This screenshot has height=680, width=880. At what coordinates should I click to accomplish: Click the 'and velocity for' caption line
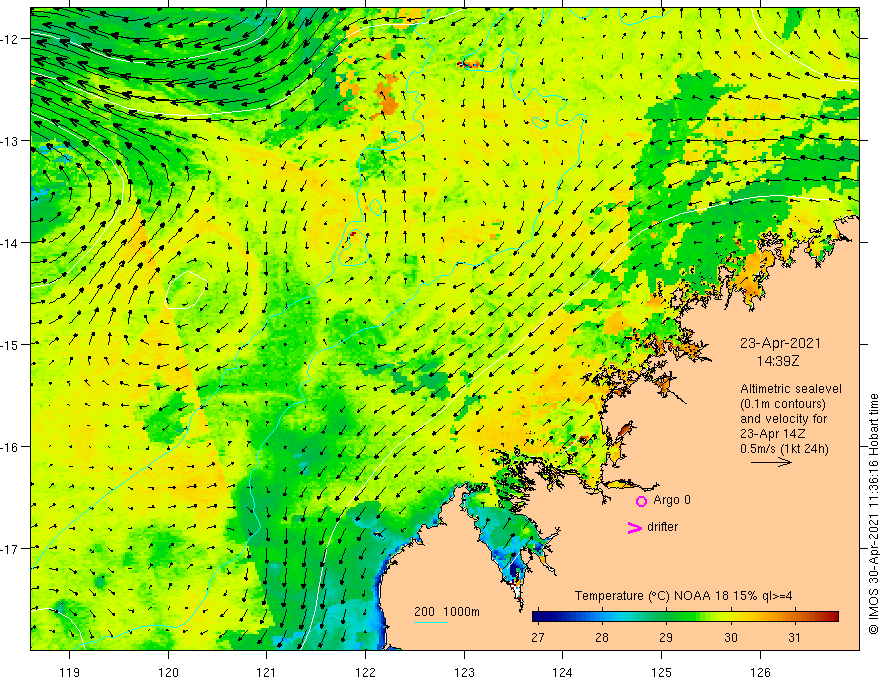[783, 419]
